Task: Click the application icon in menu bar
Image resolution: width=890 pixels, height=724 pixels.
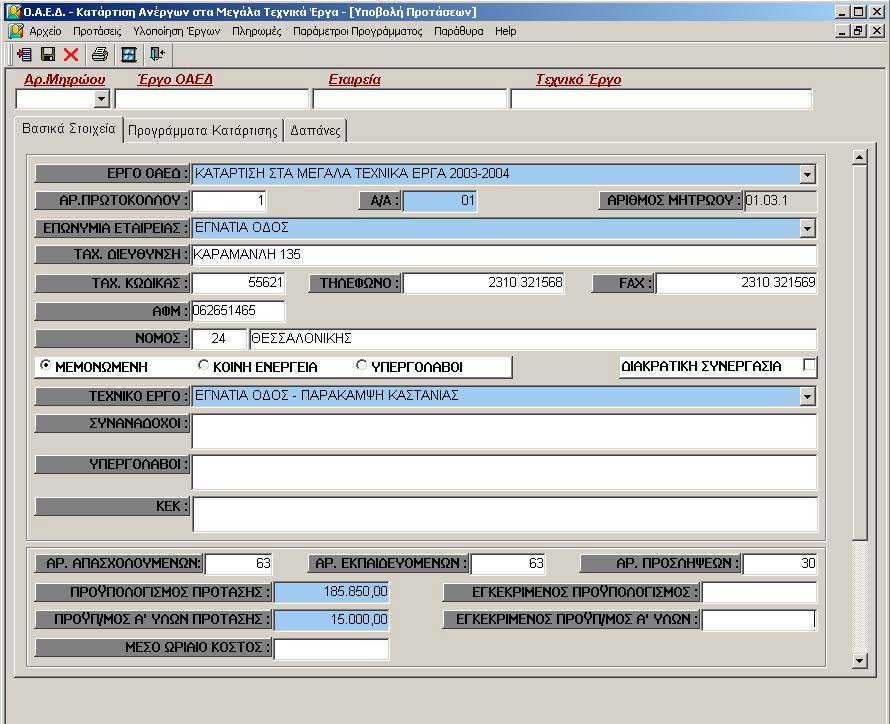Action: pos(16,31)
